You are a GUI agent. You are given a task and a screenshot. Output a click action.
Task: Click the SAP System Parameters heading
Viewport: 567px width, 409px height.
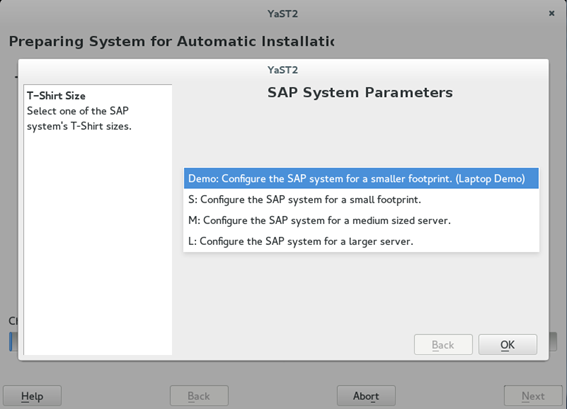[360, 93]
